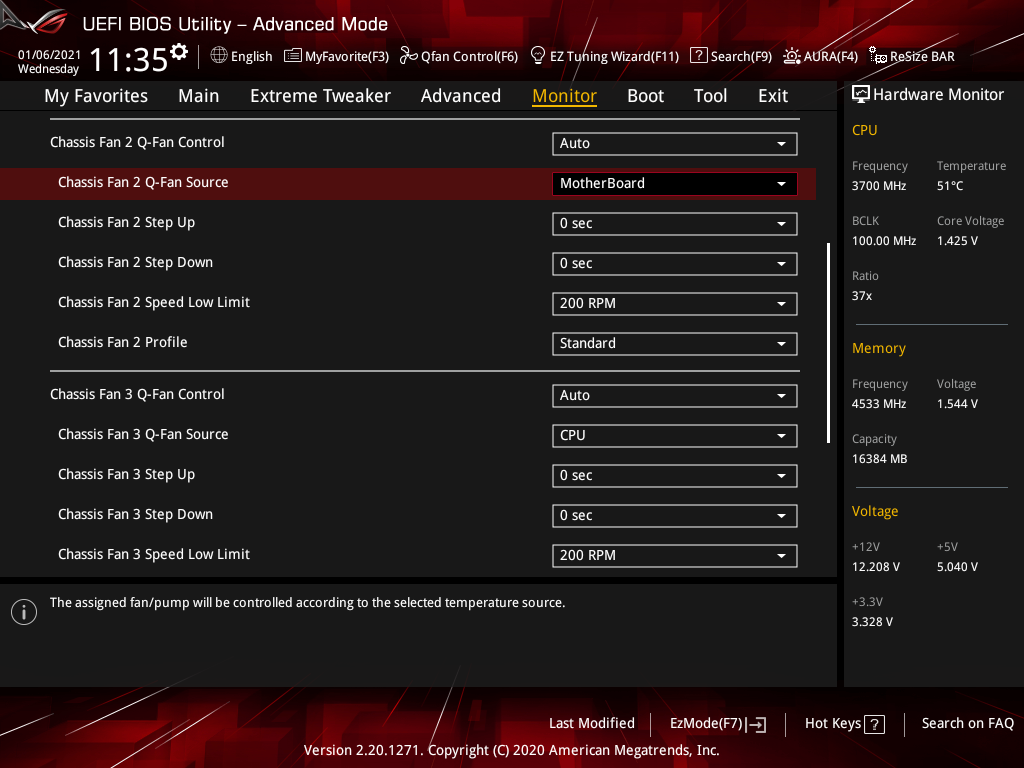Open Chassis Fan 2 Profile dropdown
This screenshot has width=1024, height=768.
[x=675, y=344]
